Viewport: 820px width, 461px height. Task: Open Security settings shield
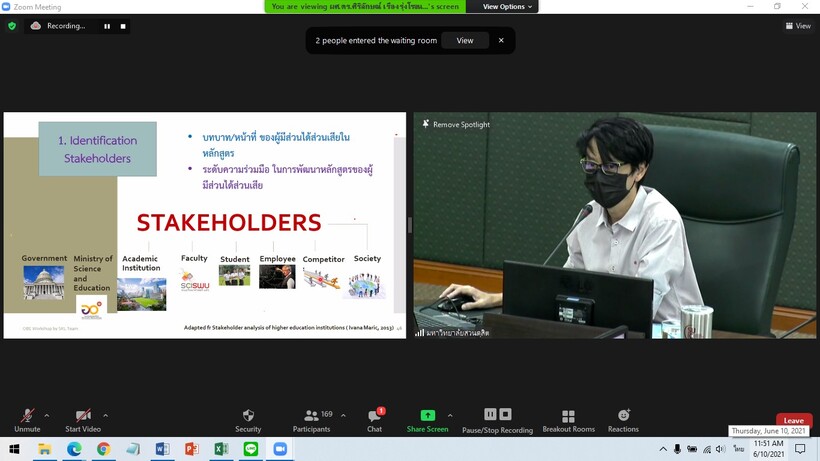tap(248, 420)
